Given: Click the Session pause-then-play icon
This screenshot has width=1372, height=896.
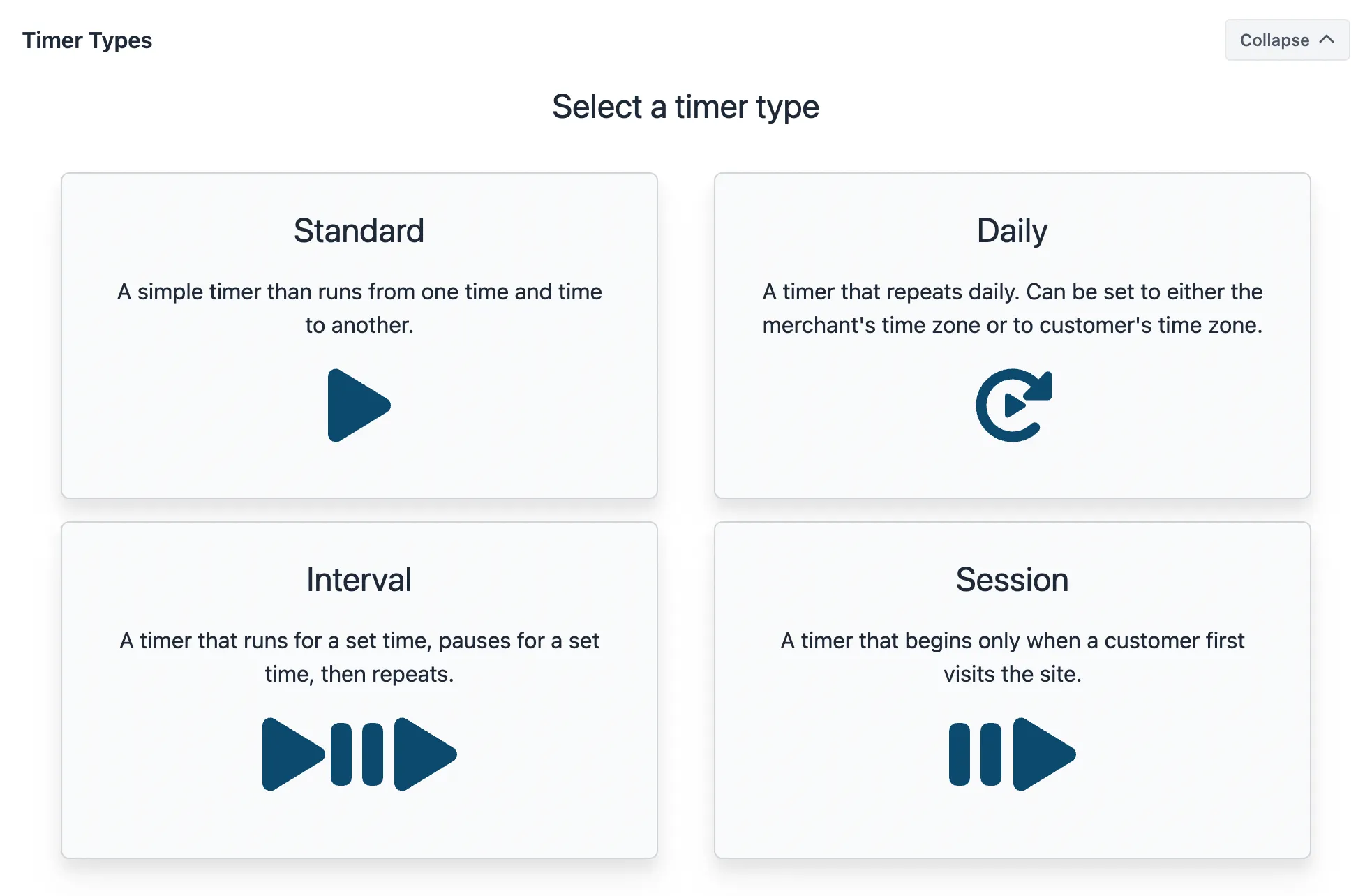Looking at the screenshot, I should click(x=1012, y=754).
